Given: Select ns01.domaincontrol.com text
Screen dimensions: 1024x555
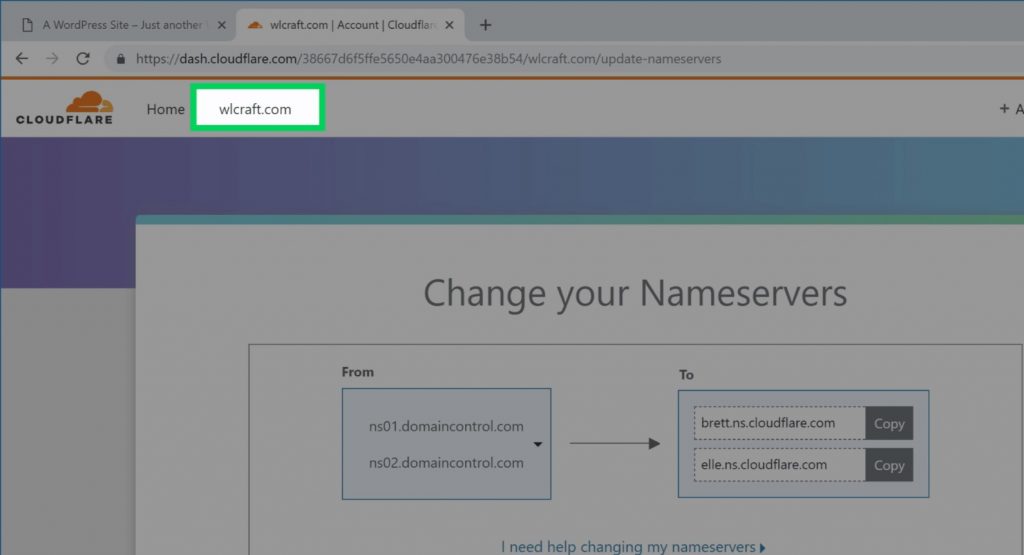Looking at the screenshot, I should click(x=446, y=426).
